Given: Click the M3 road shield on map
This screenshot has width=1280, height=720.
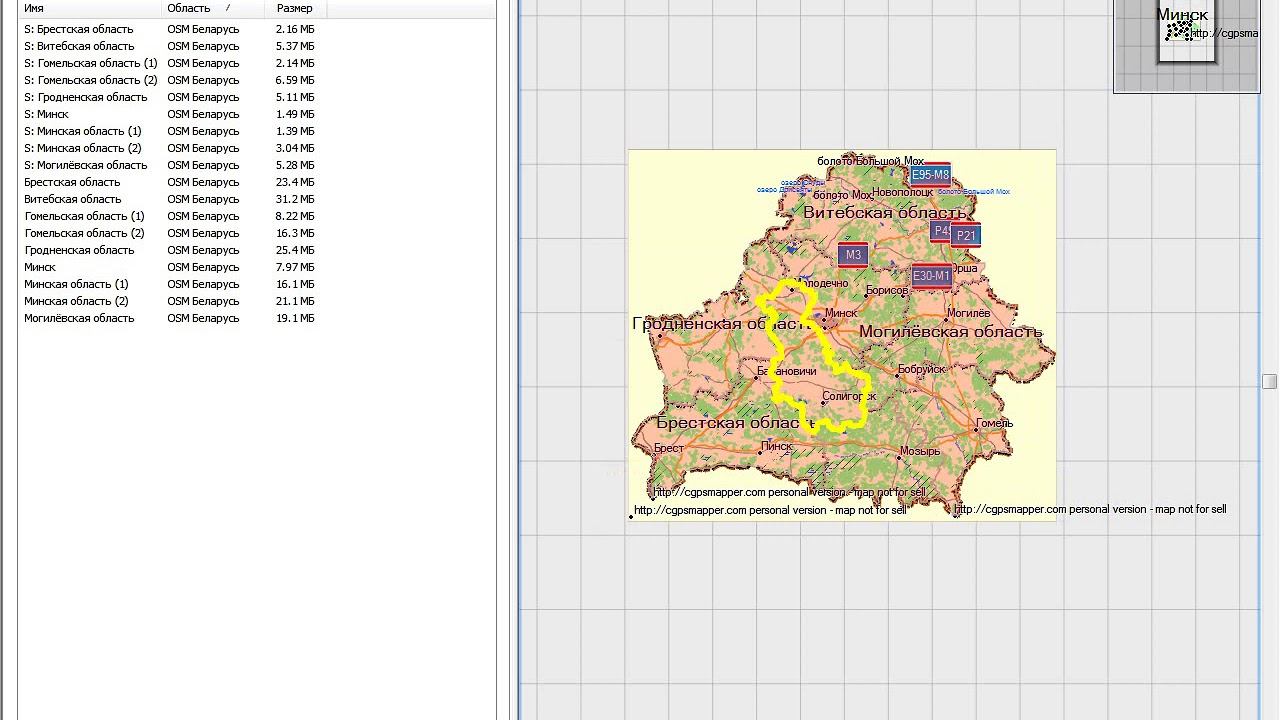Looking at the screenshot, I should point(853,255).
